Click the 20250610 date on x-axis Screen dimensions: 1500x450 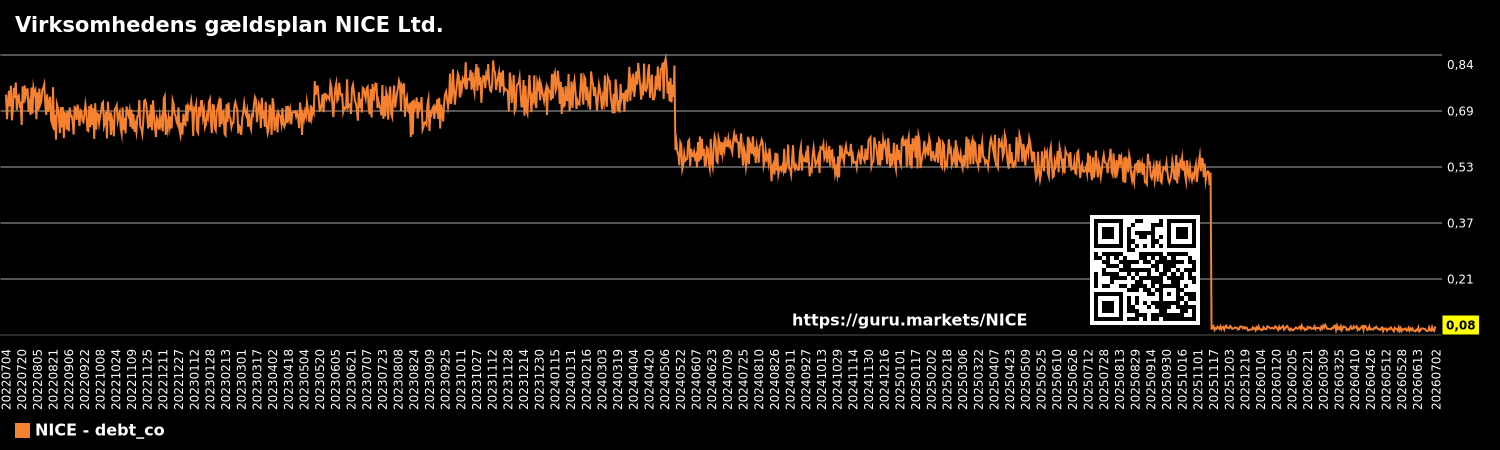[1058, 378]
